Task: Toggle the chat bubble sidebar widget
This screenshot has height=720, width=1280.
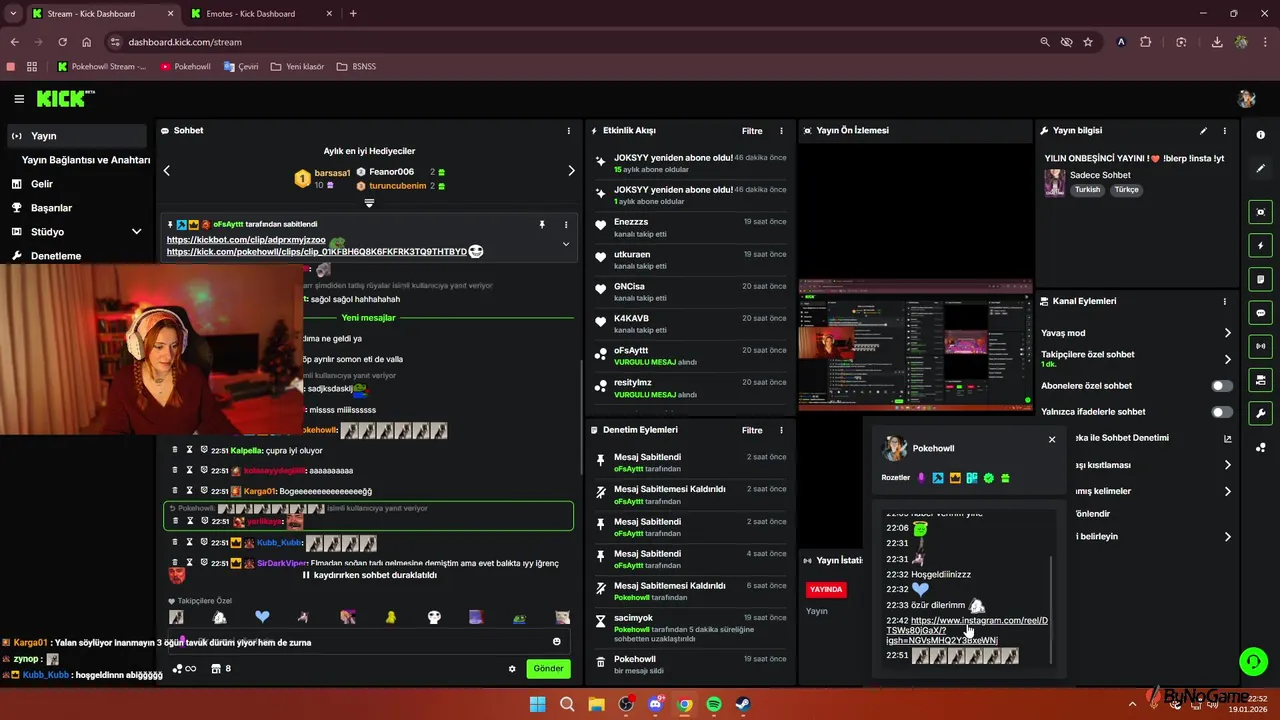Action: click(x=1261, y=313)
